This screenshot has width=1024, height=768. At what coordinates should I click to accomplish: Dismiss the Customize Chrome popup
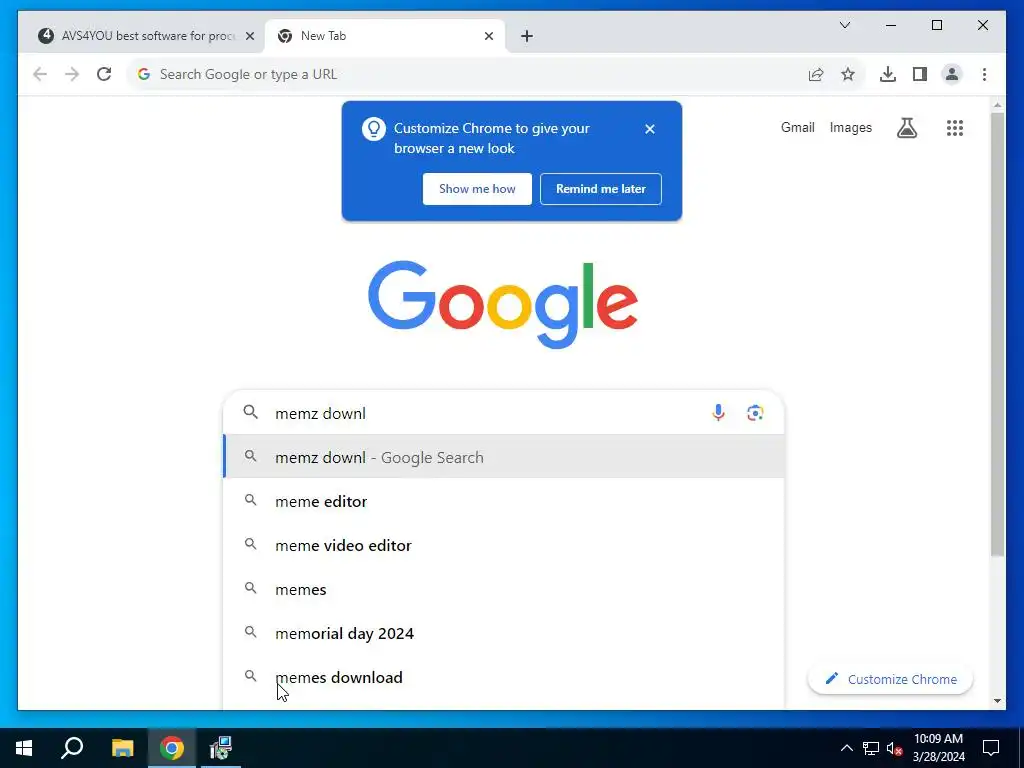click(x=649, y=129)
